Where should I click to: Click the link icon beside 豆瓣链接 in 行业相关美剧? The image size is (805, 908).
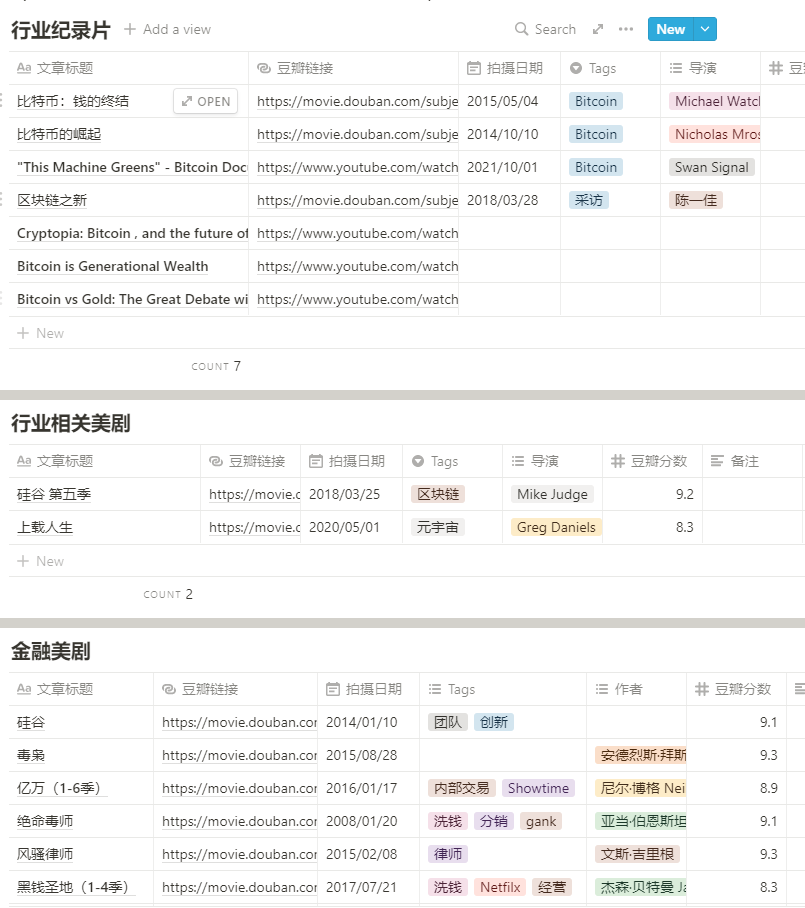(216, 462)
